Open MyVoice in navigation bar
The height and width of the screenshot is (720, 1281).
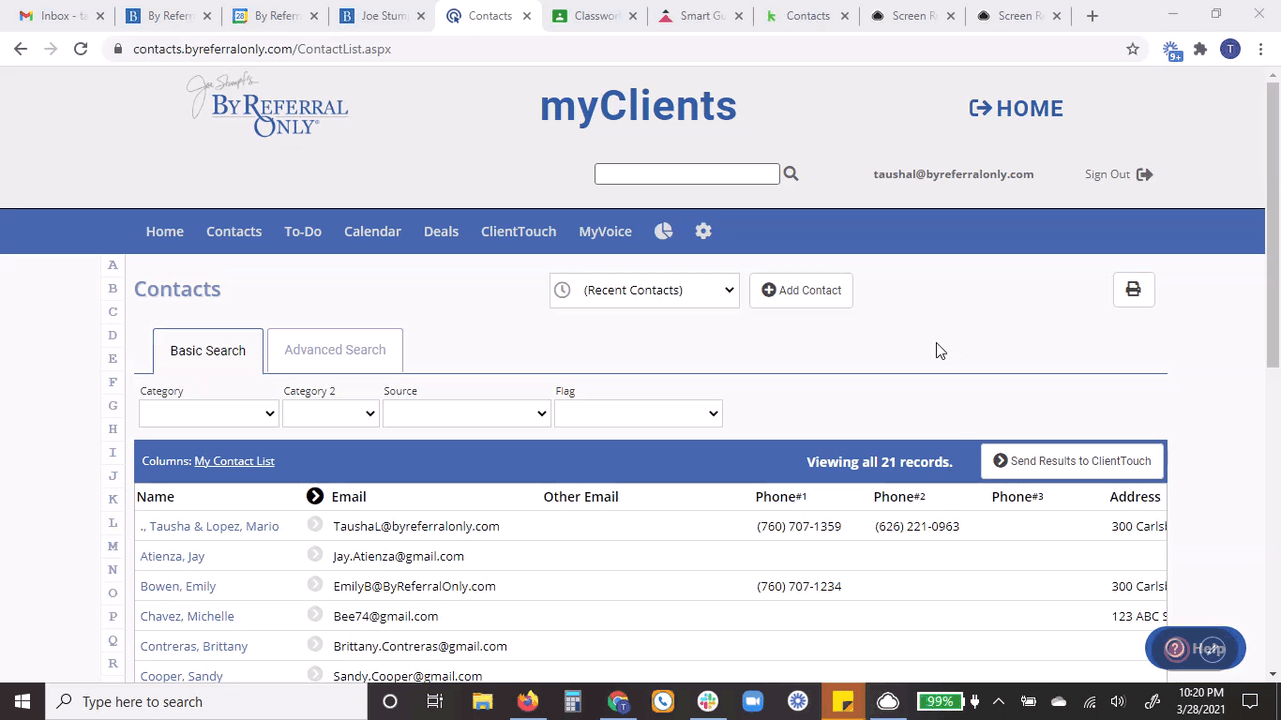pos(605,231)
